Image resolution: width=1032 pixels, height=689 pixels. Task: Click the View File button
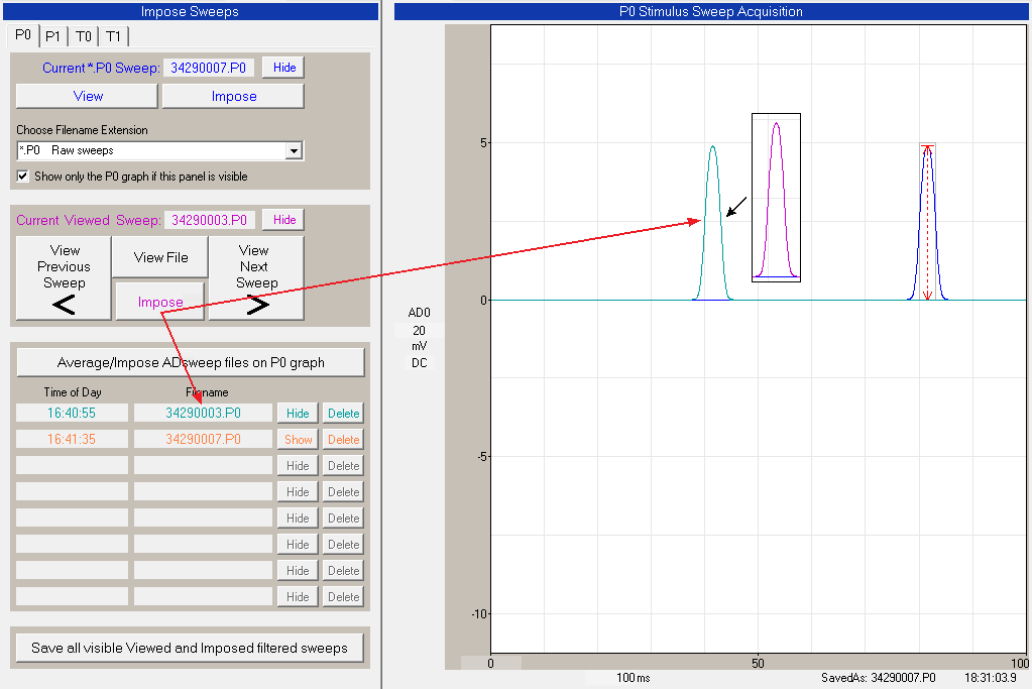[160, 257]
